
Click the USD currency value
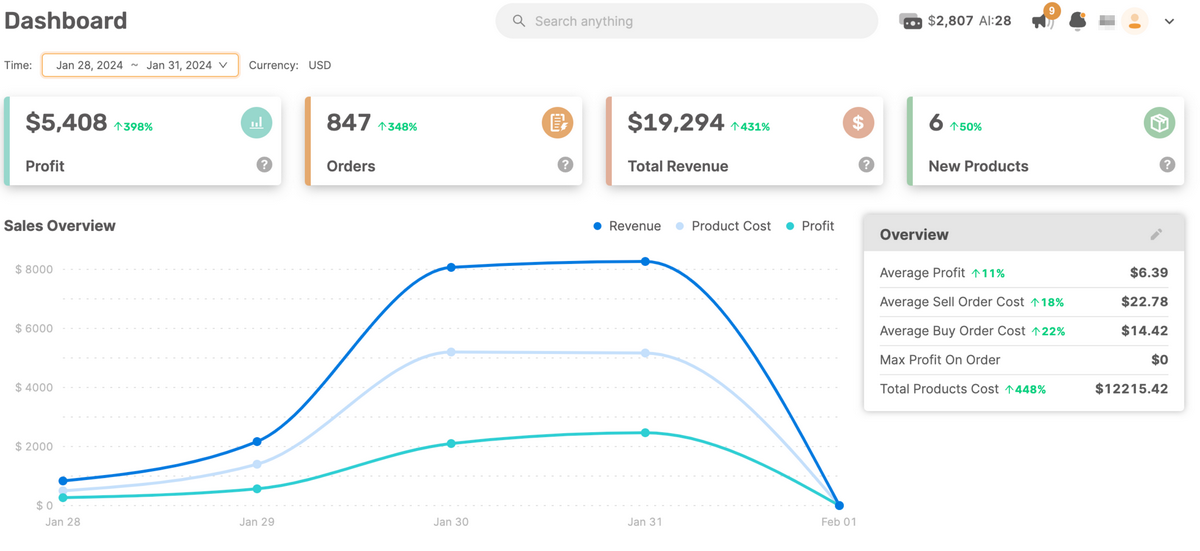319,65
